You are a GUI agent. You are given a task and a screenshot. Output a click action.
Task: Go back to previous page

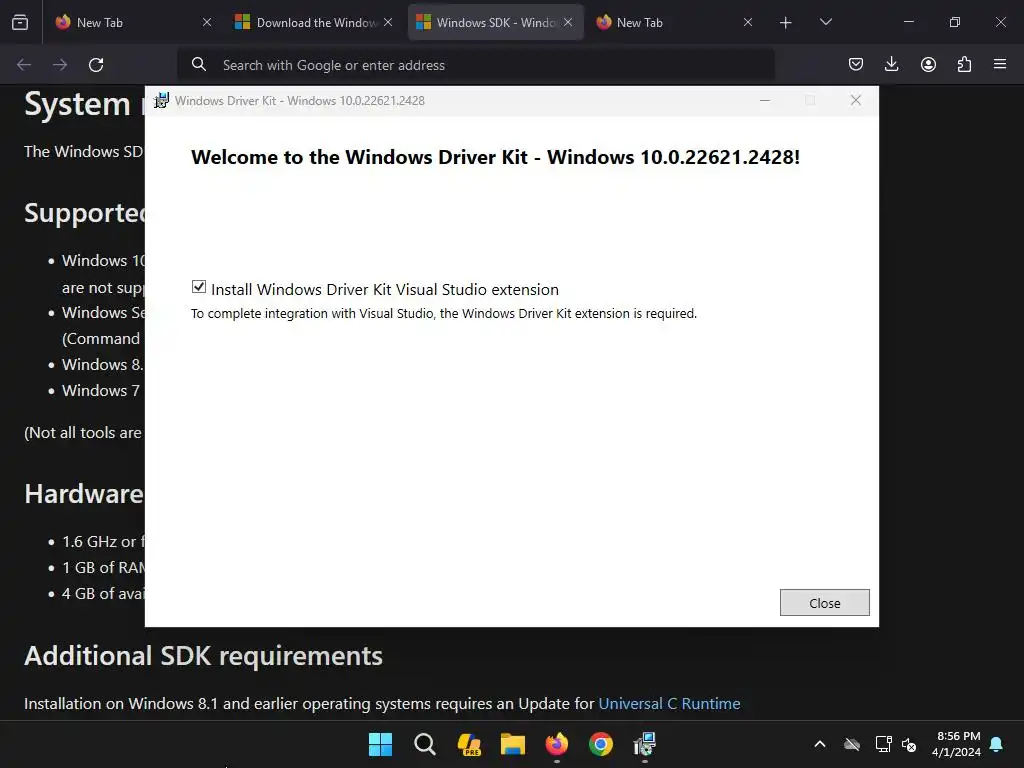(x=24, y=65)
